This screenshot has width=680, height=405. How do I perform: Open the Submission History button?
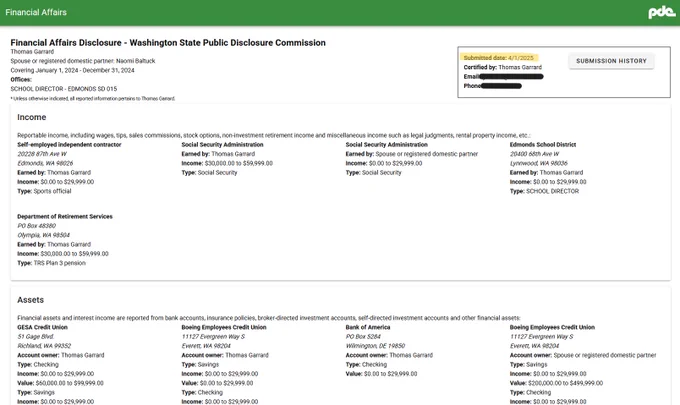[x=611, y=61]
